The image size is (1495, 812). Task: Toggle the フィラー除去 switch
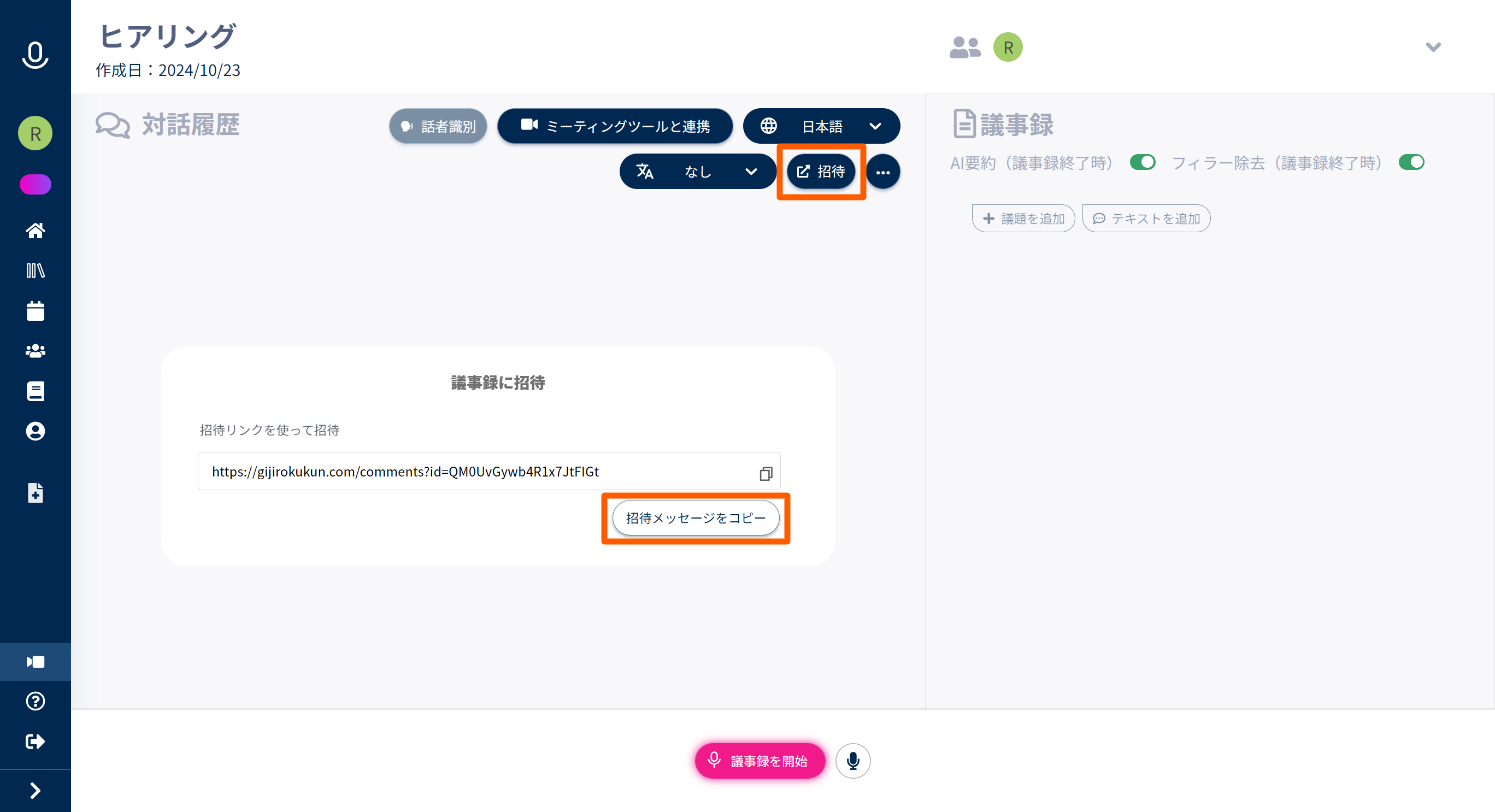pyautogui.click(x=1411, y=162)
